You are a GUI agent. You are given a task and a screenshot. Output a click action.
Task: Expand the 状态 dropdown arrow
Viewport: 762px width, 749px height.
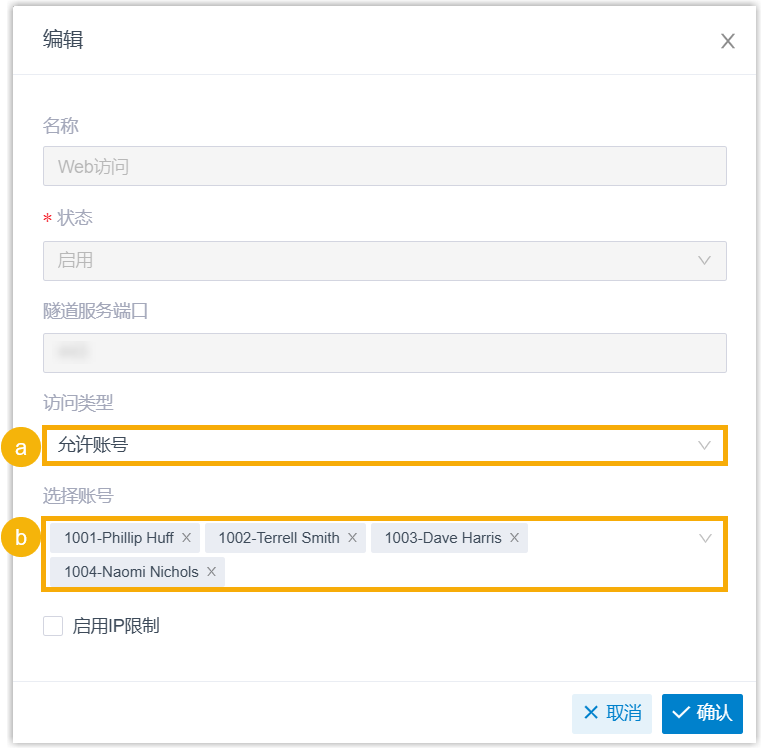704,260
